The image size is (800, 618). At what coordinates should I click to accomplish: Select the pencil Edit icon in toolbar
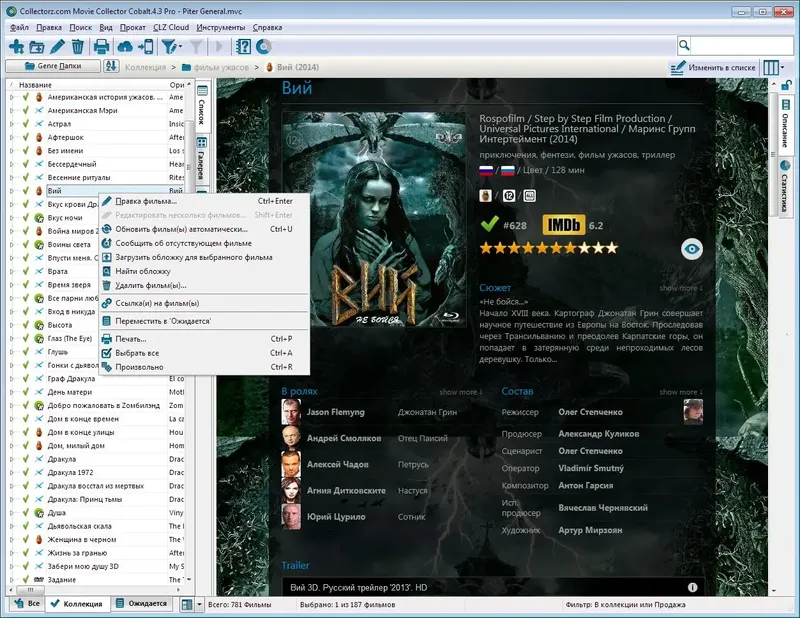[55, 46]
